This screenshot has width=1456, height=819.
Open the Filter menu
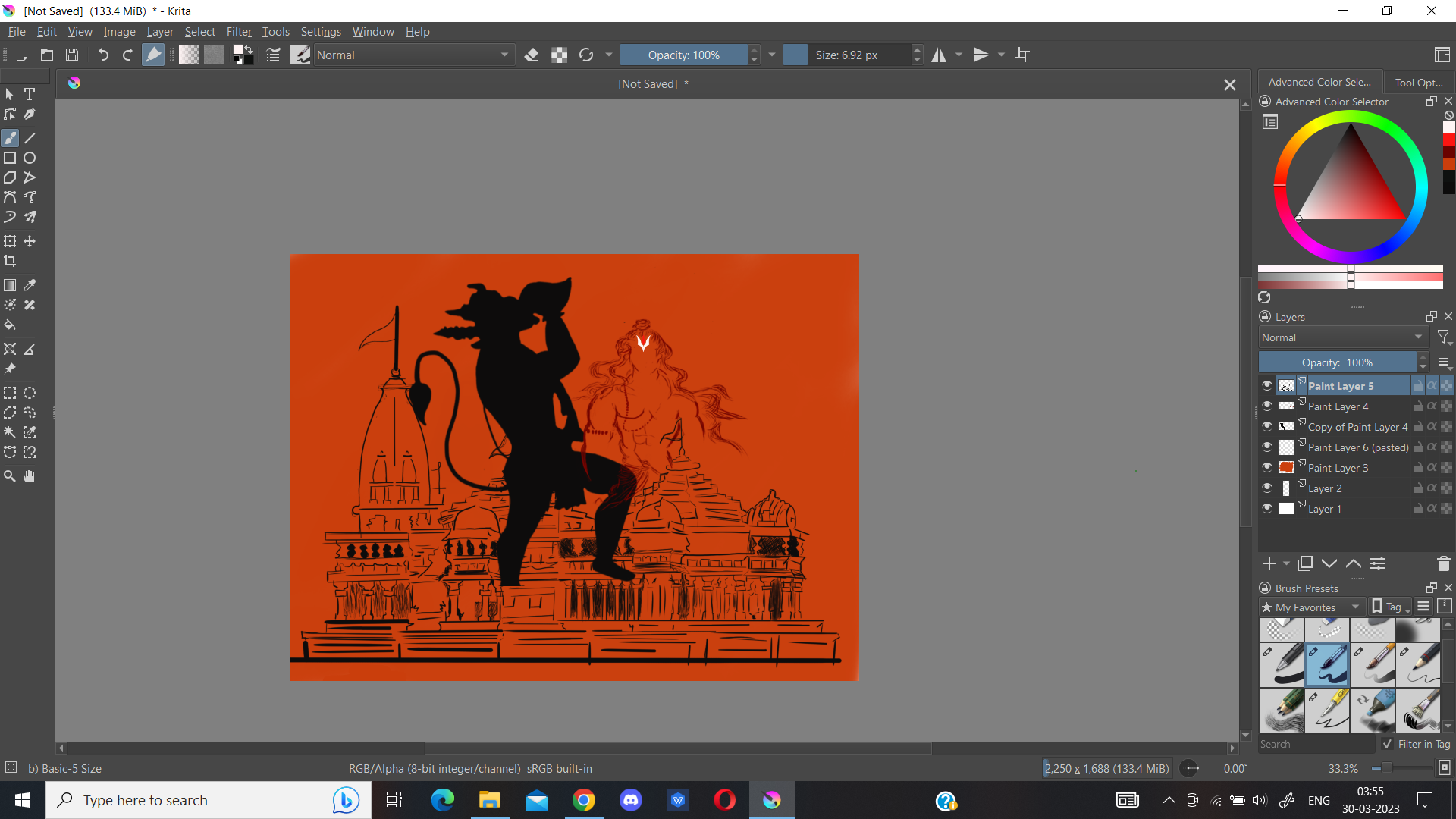238,31
